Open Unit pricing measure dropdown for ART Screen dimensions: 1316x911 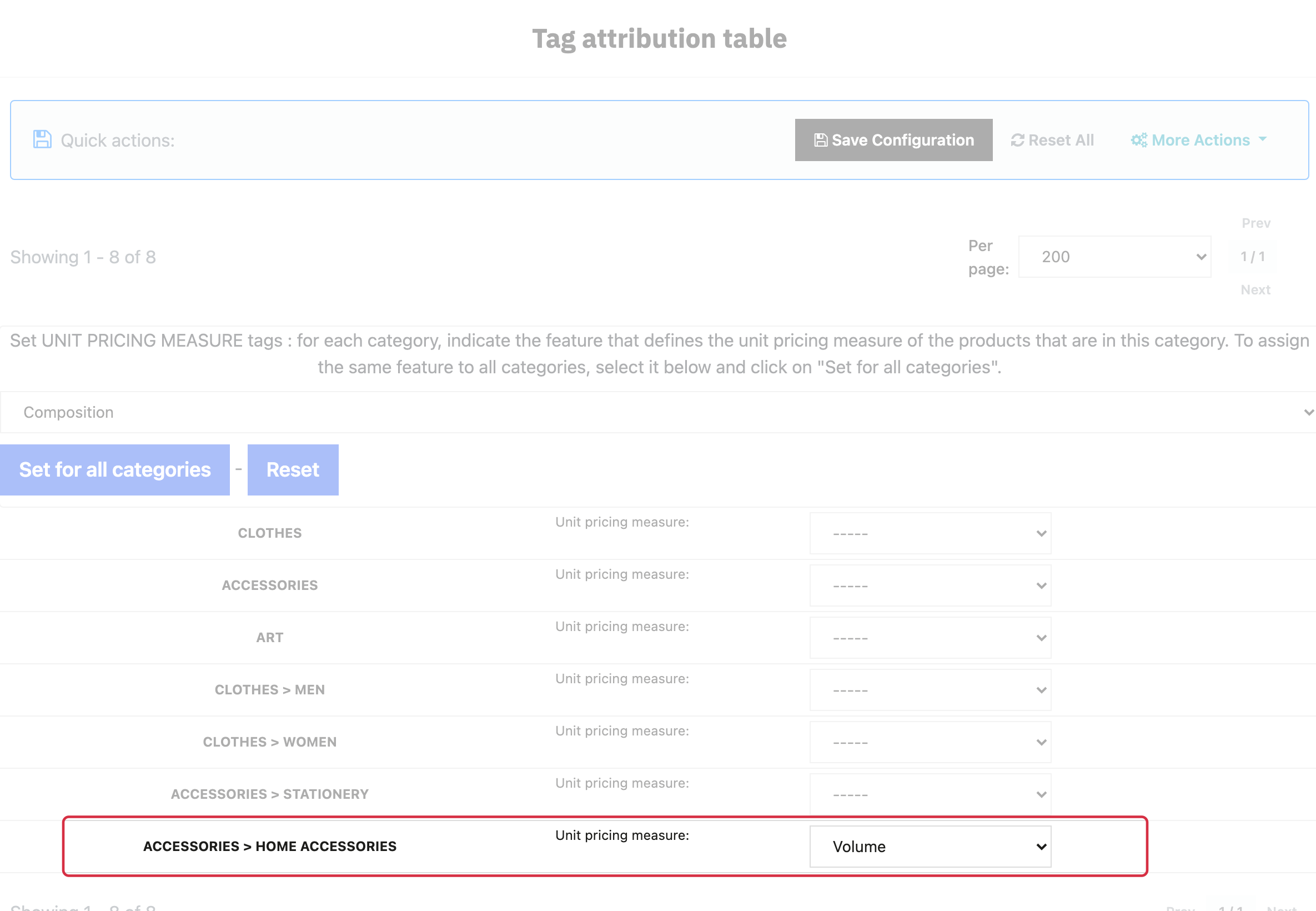(x=930, y=638)
